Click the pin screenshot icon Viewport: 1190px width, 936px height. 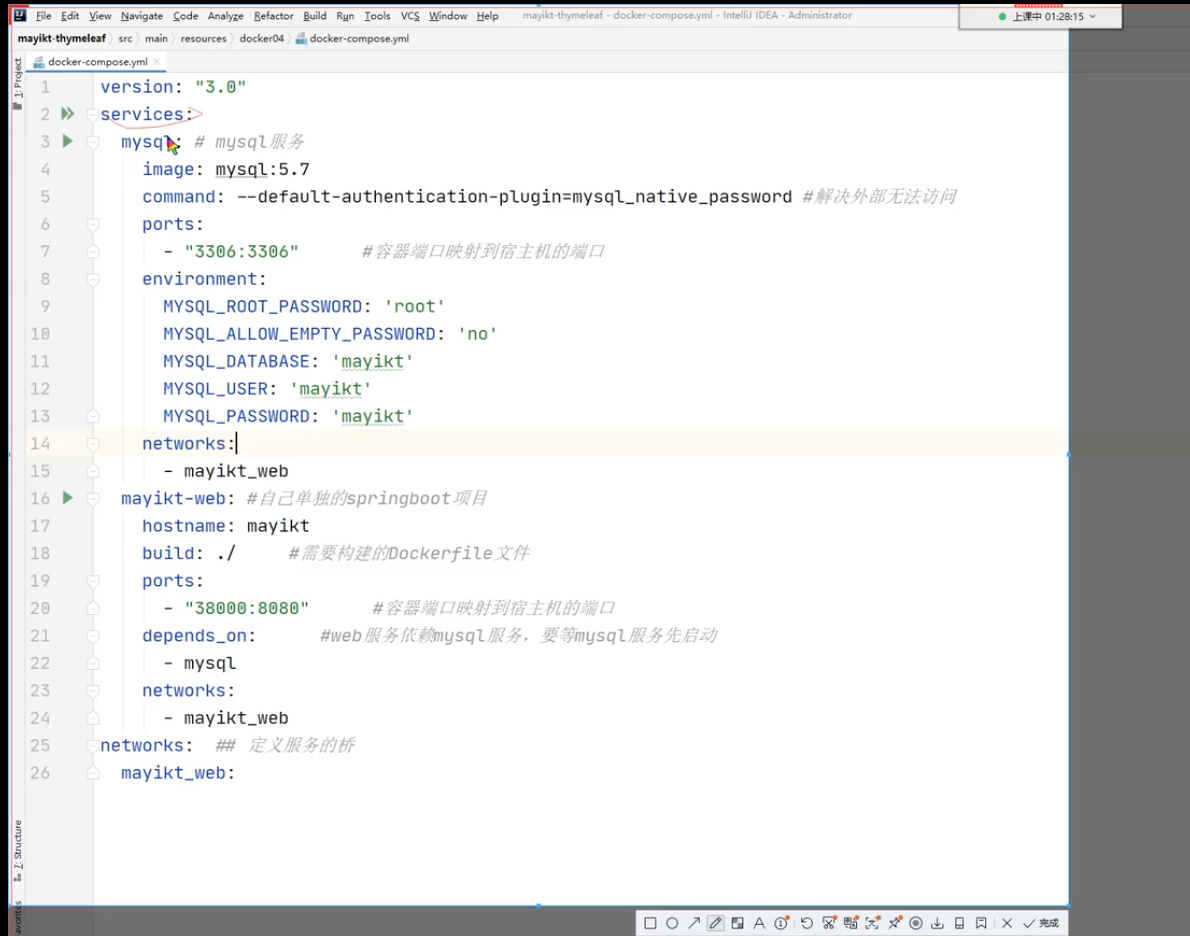[x=894, y=922]
